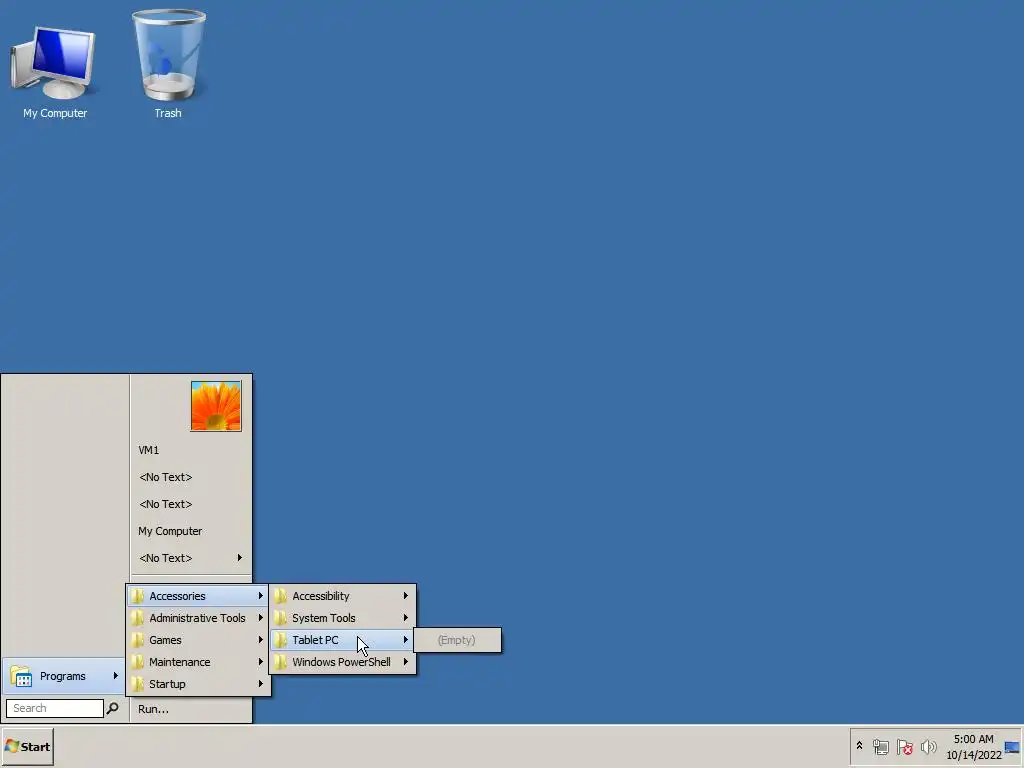Click the System Tools folder icon
The height and width of the screenshot is (768, 1024).
(280, 618)
